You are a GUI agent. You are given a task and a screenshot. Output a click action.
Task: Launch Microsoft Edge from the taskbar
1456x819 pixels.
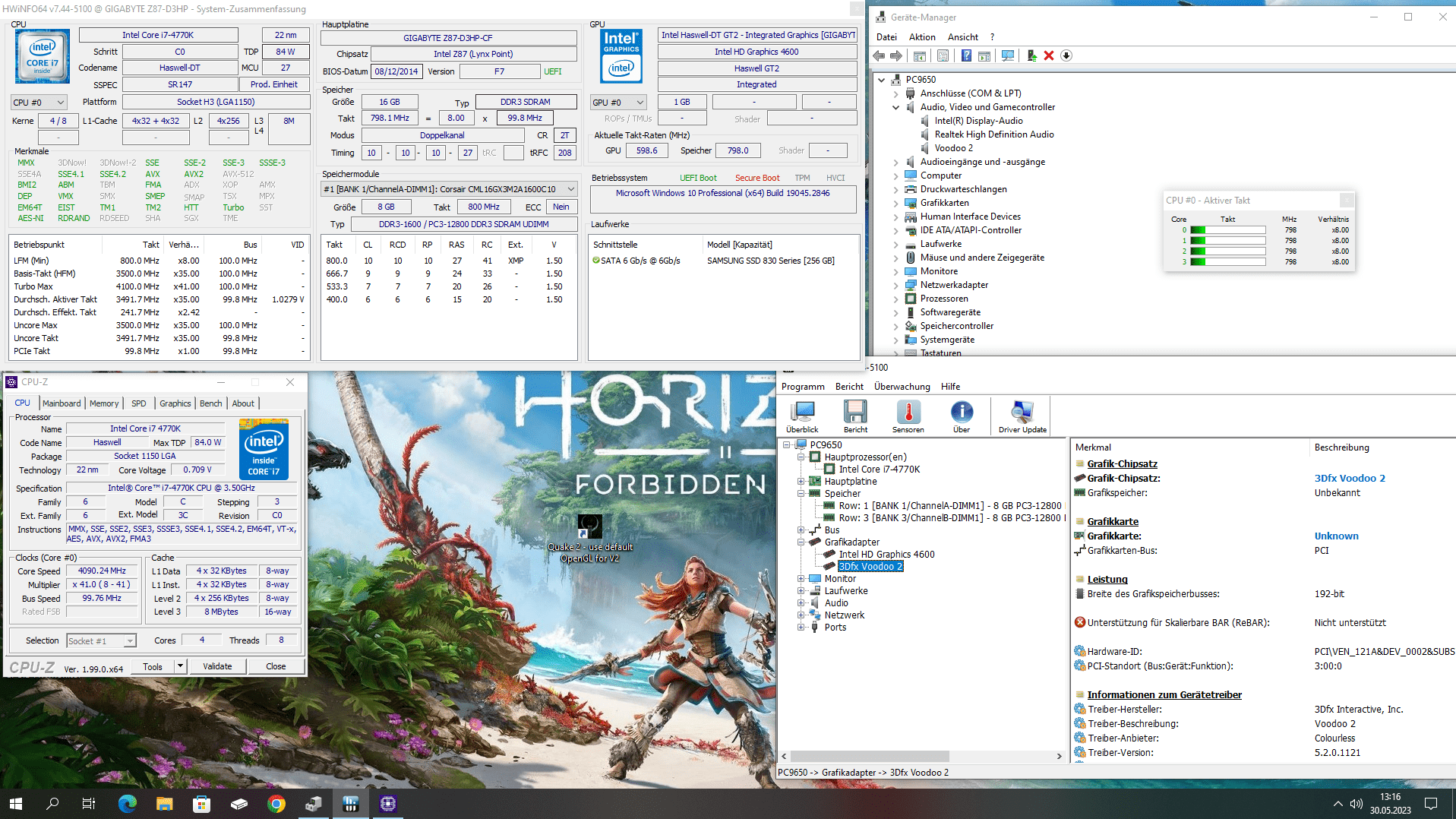pyautogui.click(x=127, y=803)
